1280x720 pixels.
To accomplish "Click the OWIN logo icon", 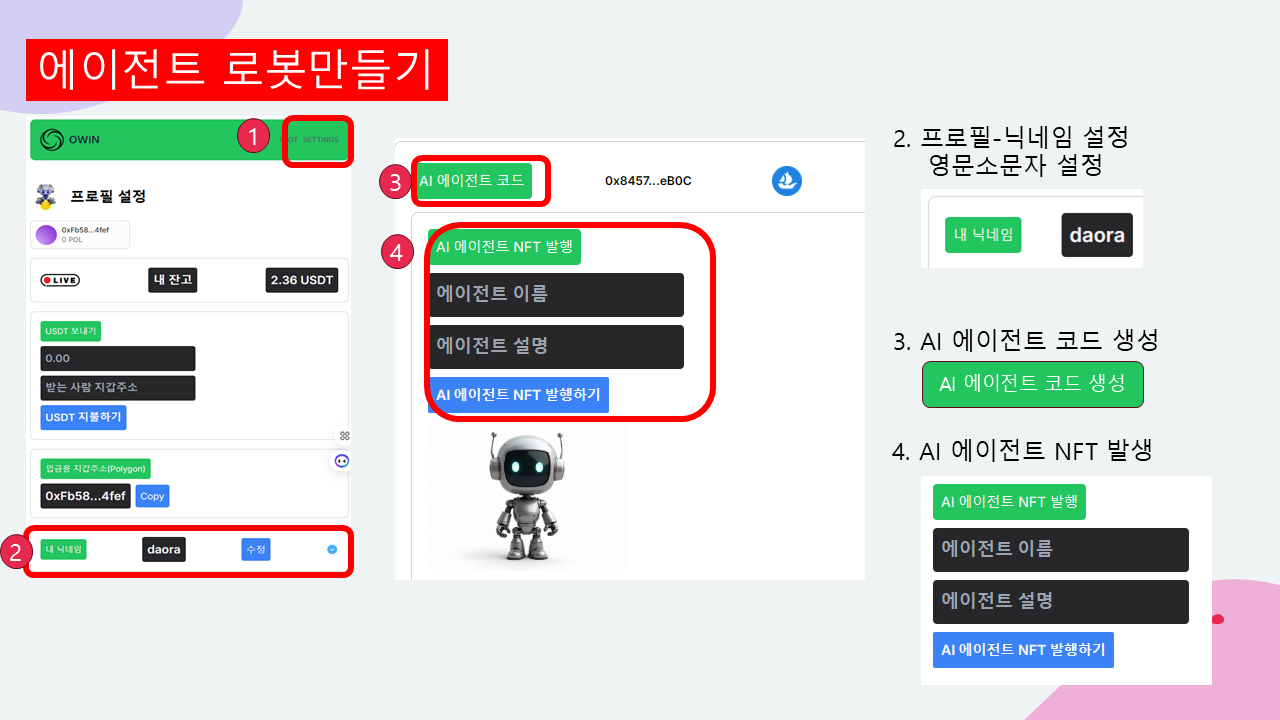I will tap(51, 140).
